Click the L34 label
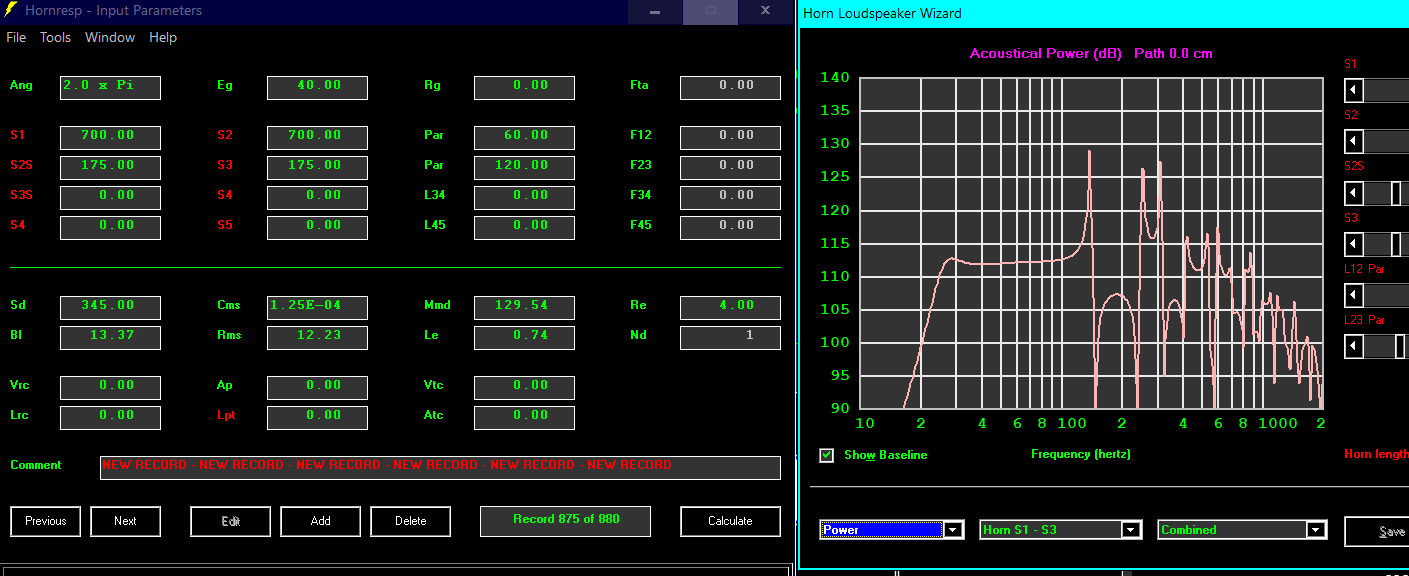Screen dimensions: 1409x576 (434, 195)
